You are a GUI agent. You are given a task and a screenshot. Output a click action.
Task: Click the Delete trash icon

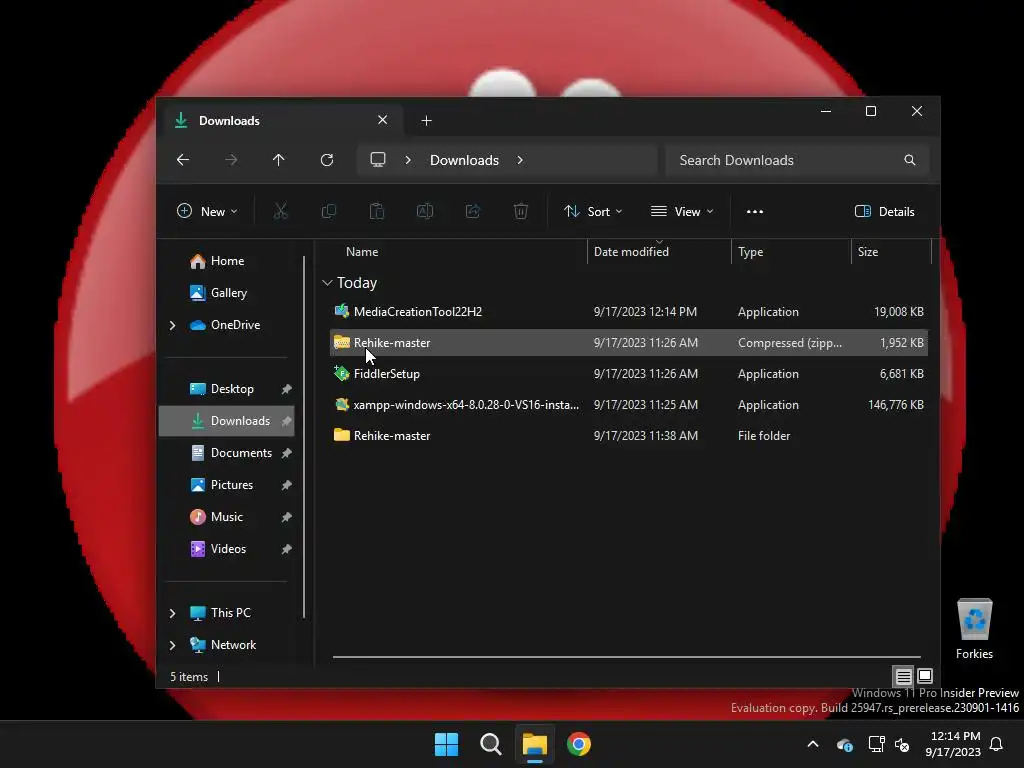[520, 211]
